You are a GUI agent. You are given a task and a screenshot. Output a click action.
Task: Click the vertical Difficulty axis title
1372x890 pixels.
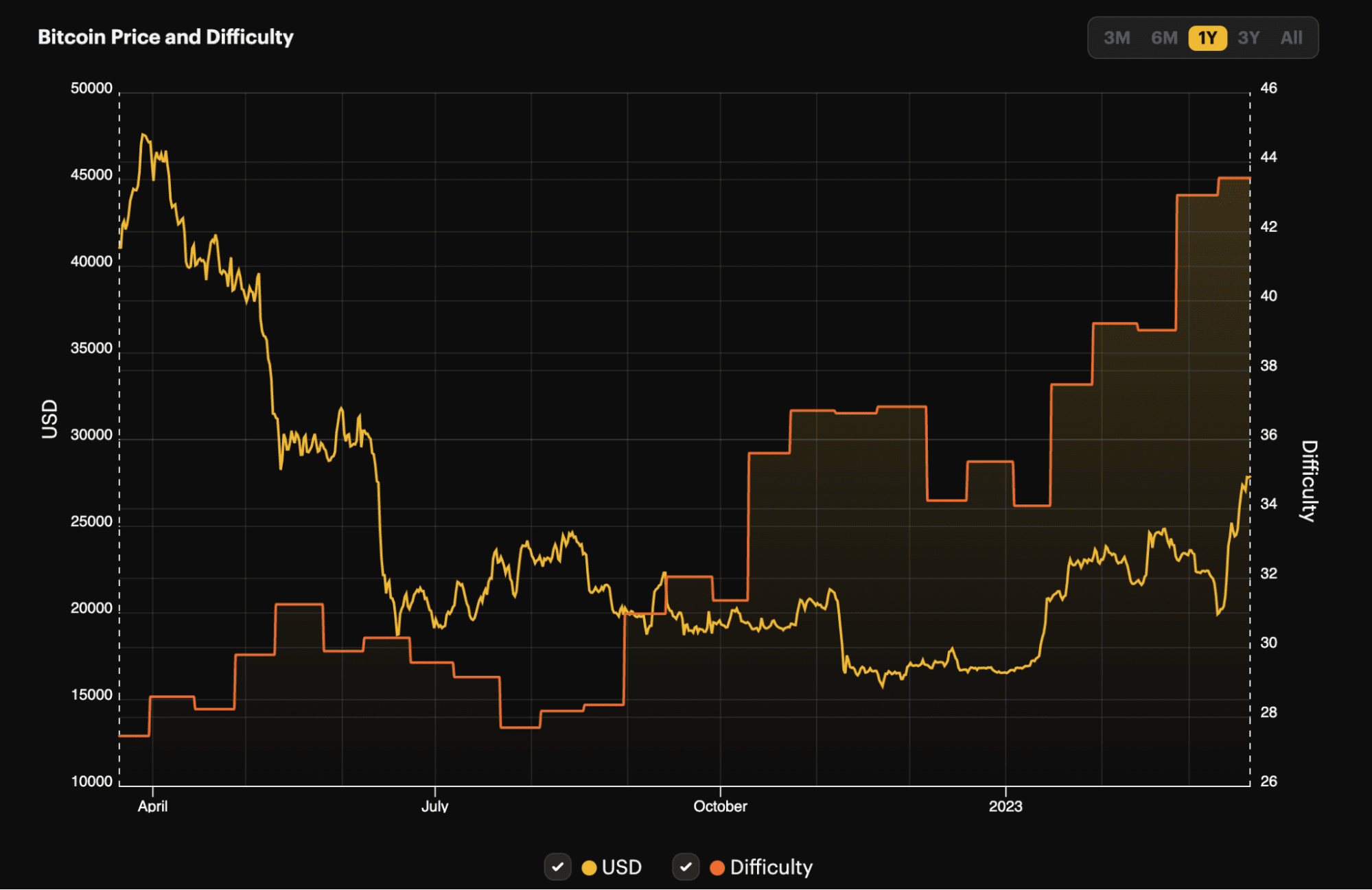(1310, 481)
